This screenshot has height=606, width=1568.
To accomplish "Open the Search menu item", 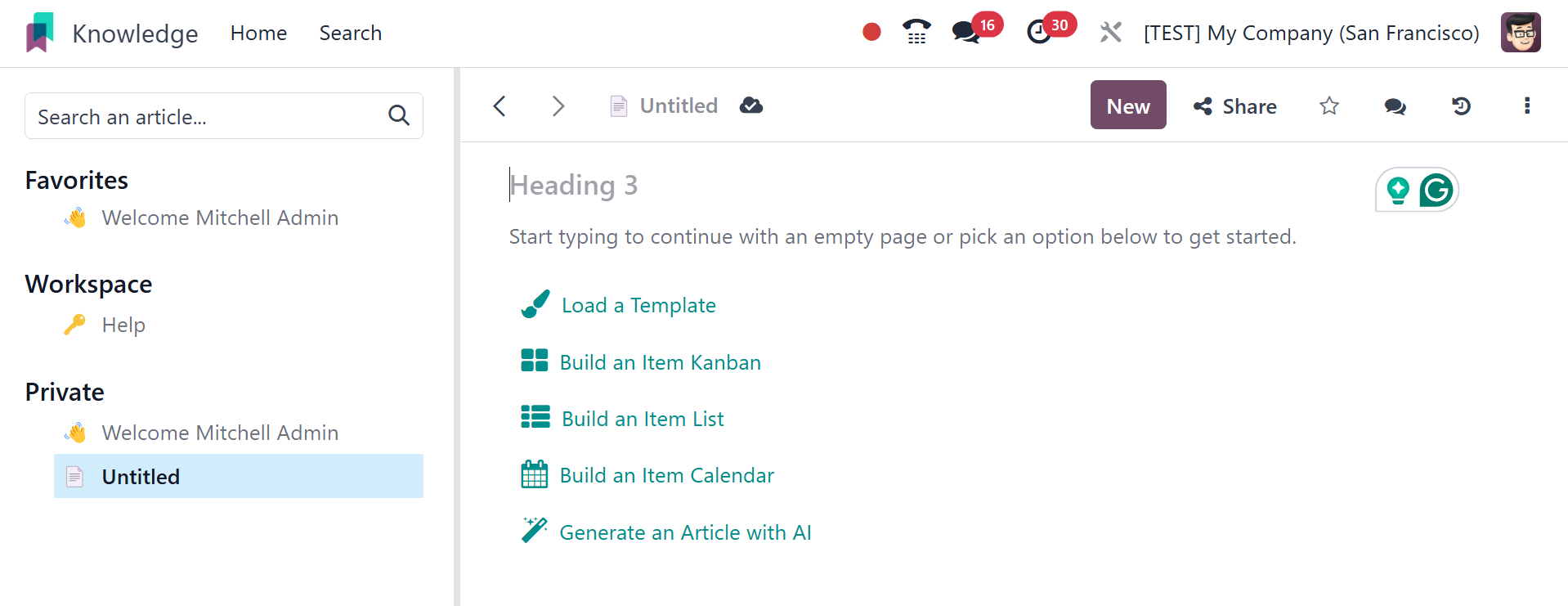I will [x=350, y=33].
